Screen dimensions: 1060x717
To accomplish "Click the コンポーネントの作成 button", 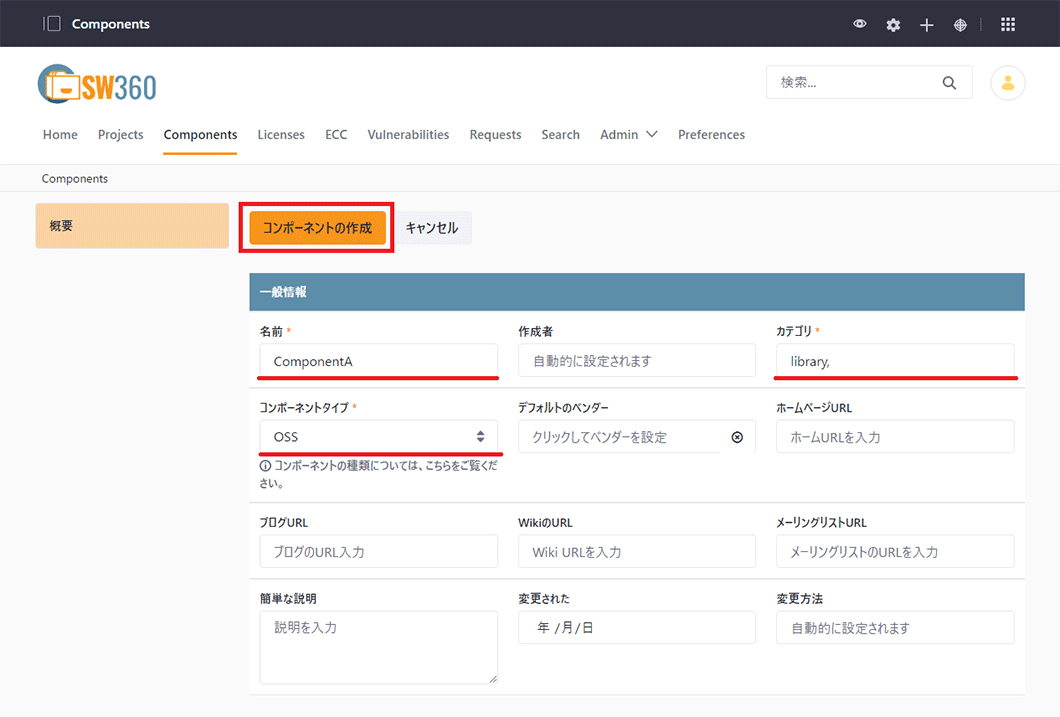I will click(317, 228).
